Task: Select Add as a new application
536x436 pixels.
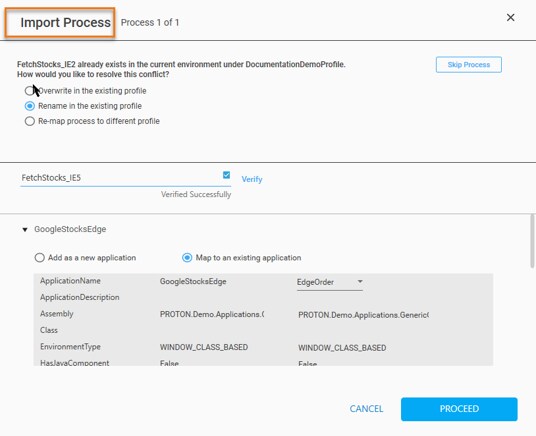Action: click(x=39, y=257)
